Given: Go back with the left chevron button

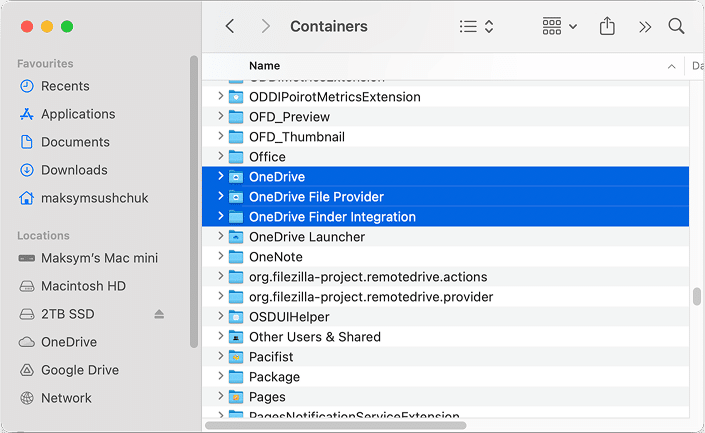Looking at the screenshot, I should pos(230,26).
